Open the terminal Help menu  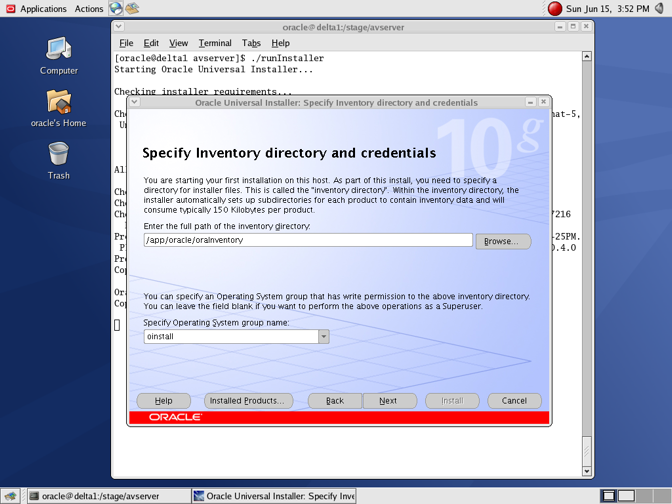(x=280, y=43)
